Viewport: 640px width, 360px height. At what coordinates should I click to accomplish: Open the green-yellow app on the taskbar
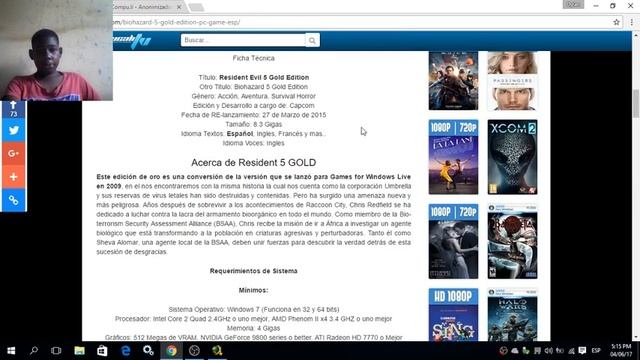pos(217,351)
